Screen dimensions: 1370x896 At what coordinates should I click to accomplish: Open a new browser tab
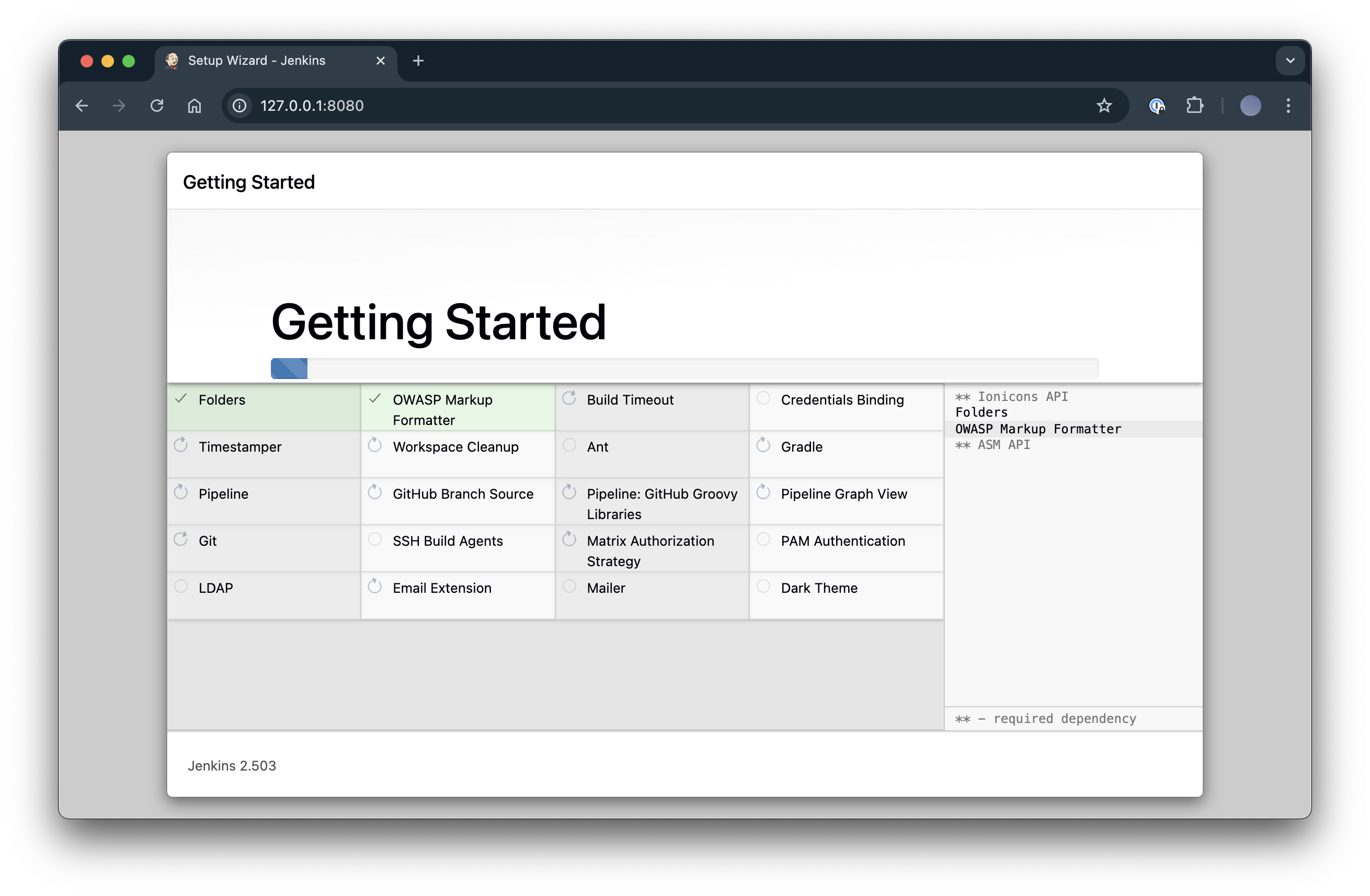(418, 61)
